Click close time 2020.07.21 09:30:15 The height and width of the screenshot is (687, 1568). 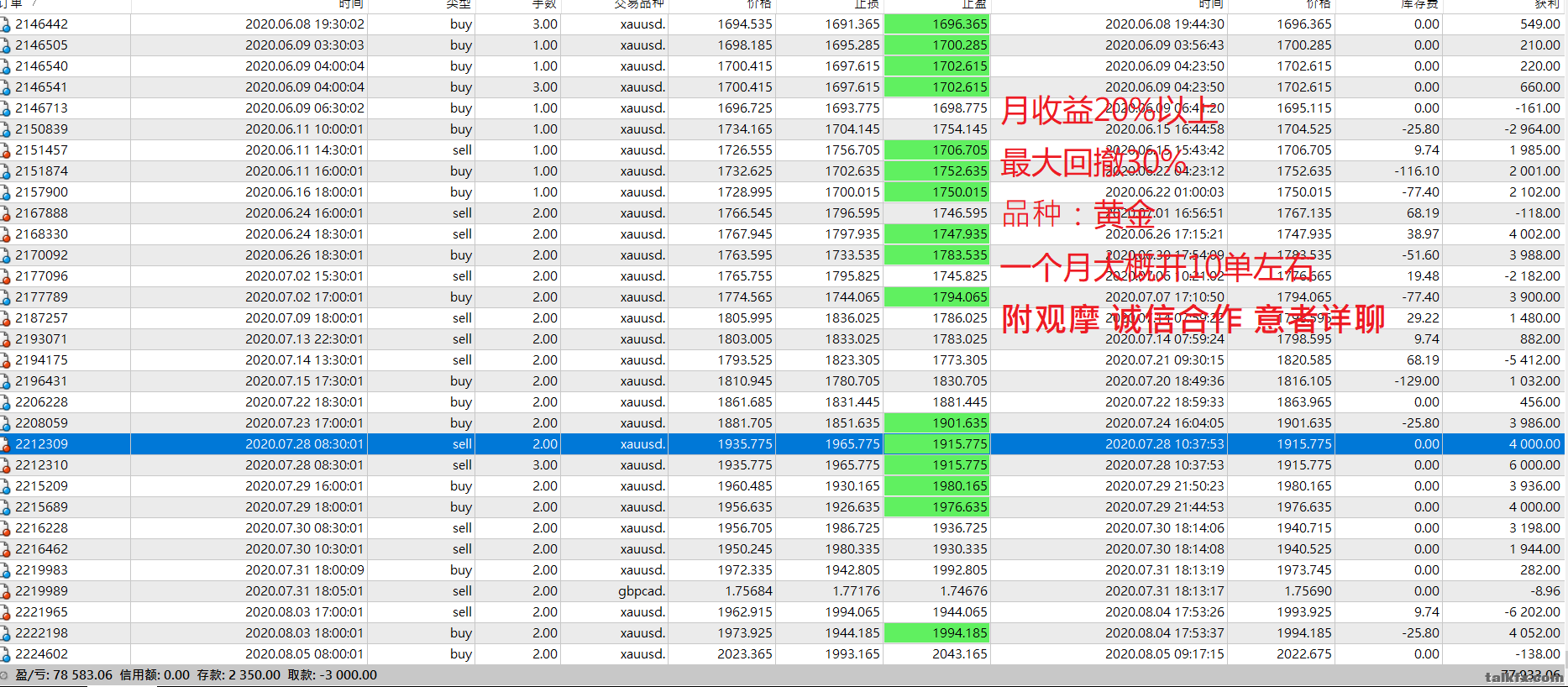click(x=1165, y=360)
